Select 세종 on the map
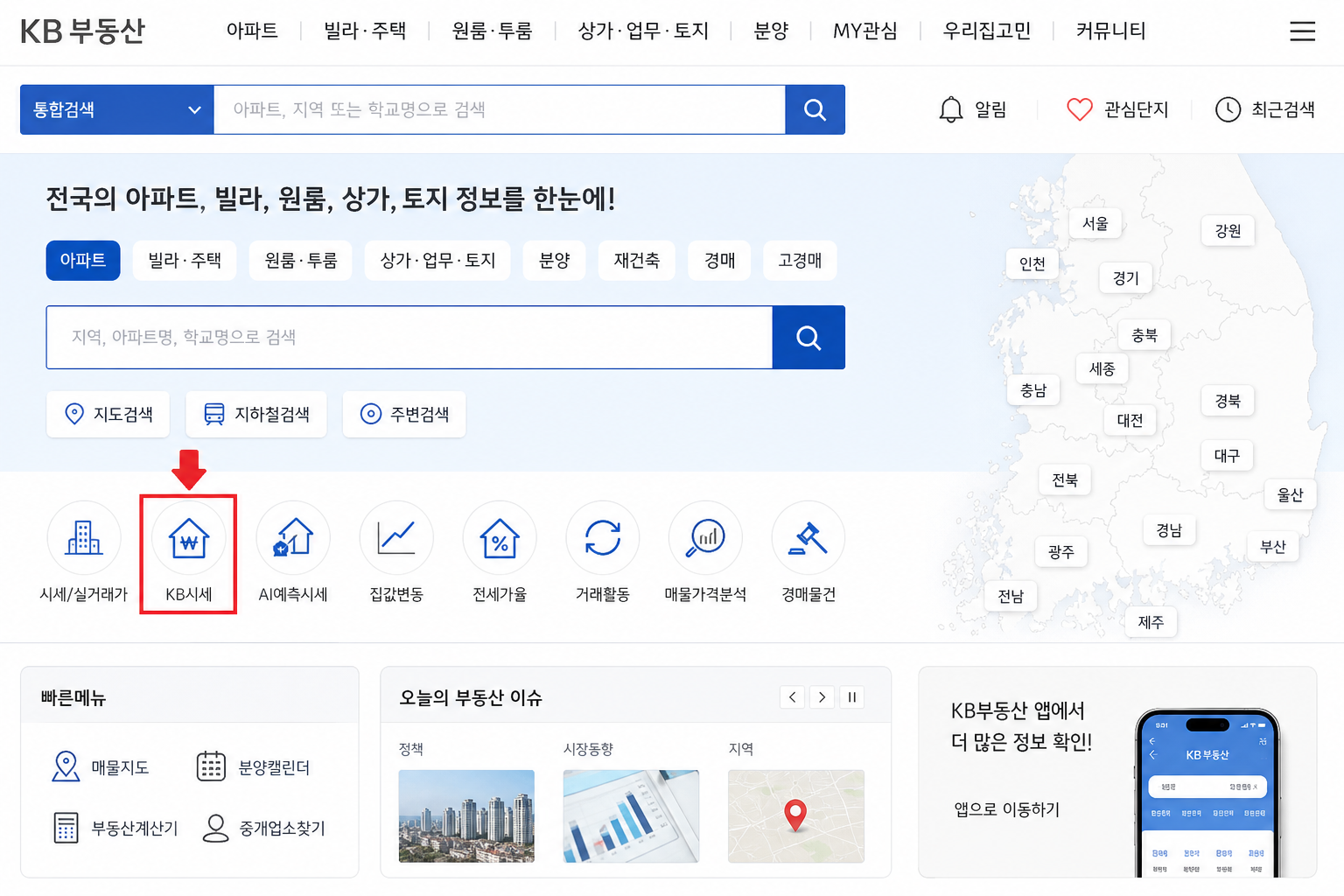Image resolution: width=1344 pixels, height=896 pixels. [x=1102, y=369]
